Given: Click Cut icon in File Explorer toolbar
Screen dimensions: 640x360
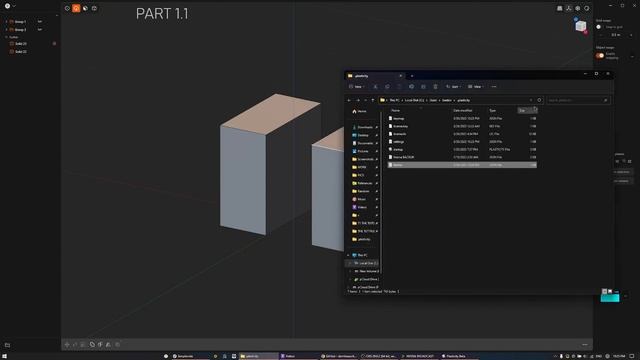Looking at the screenshot, I should pos(375,87).
